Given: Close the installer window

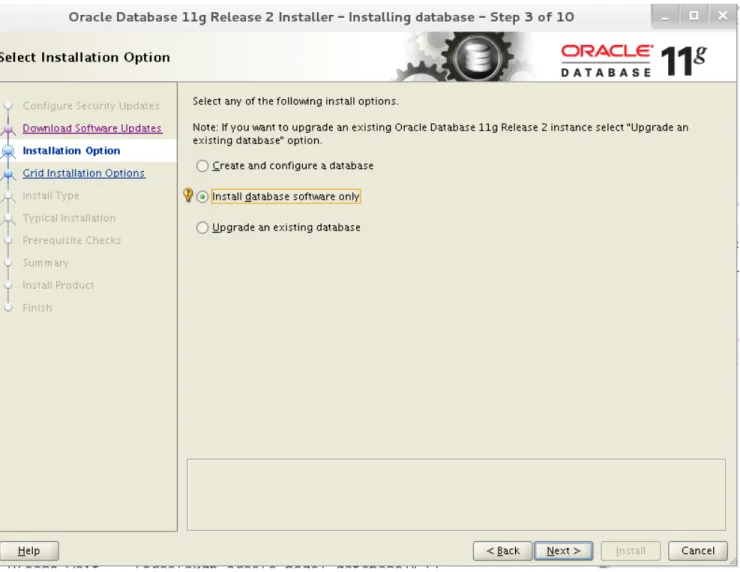Looking at the screenshot, I should pos(722,16).
